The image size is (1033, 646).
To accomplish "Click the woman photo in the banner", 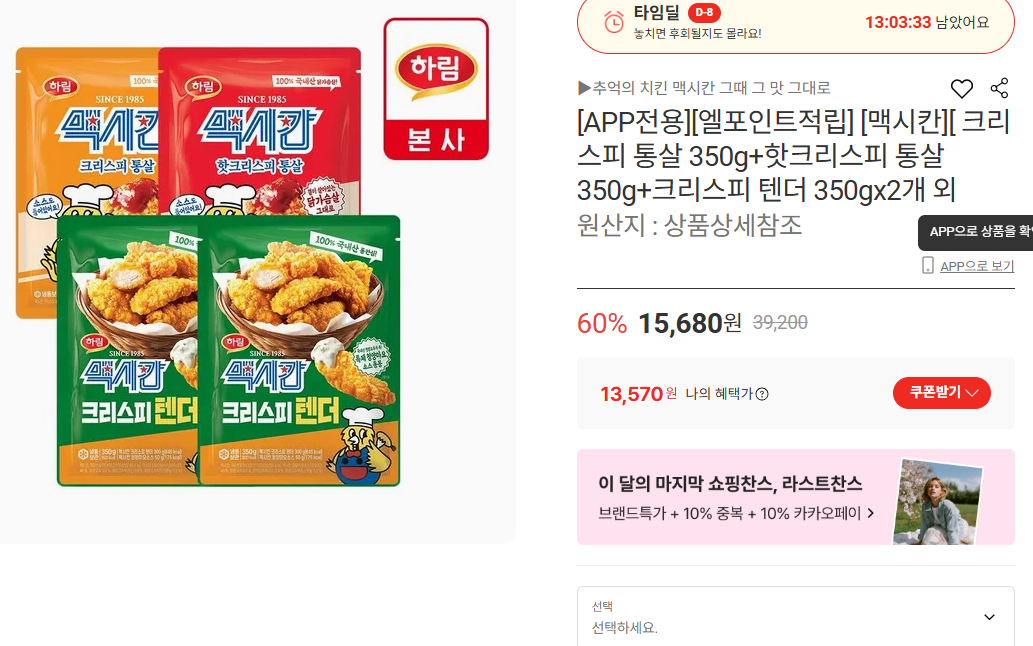I will click(x=938, y=502).
